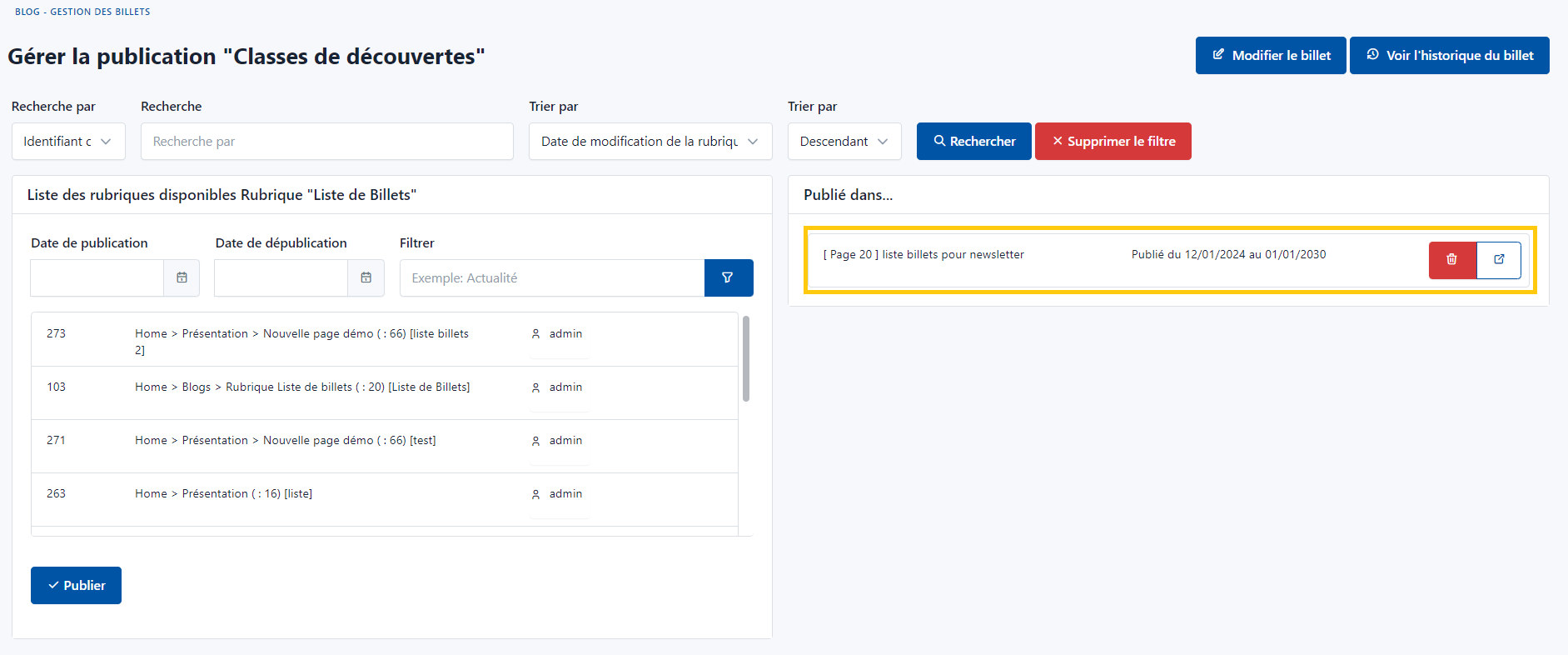The height and width of the screenshot is (655, 1568).
Task: Click the Filtrer field with Exemple: Actualité
Action: coord(551,278)
